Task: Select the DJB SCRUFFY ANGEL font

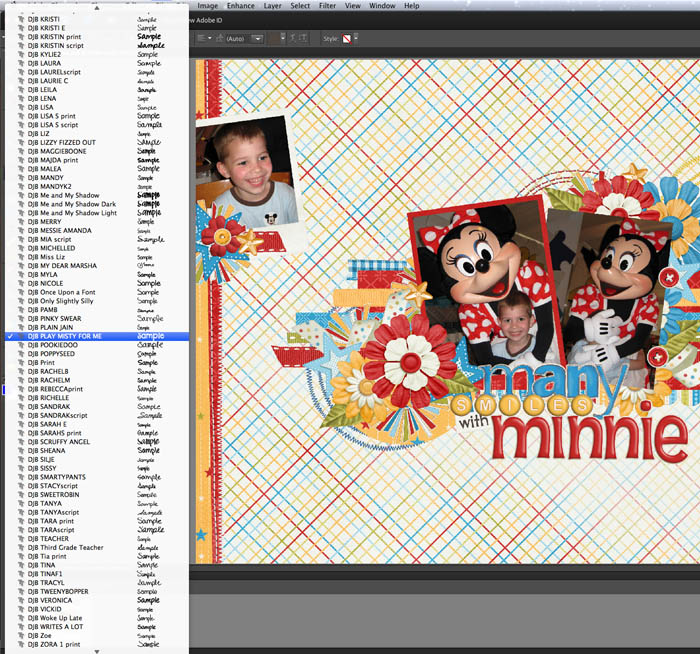Action: tap(97, 442)
